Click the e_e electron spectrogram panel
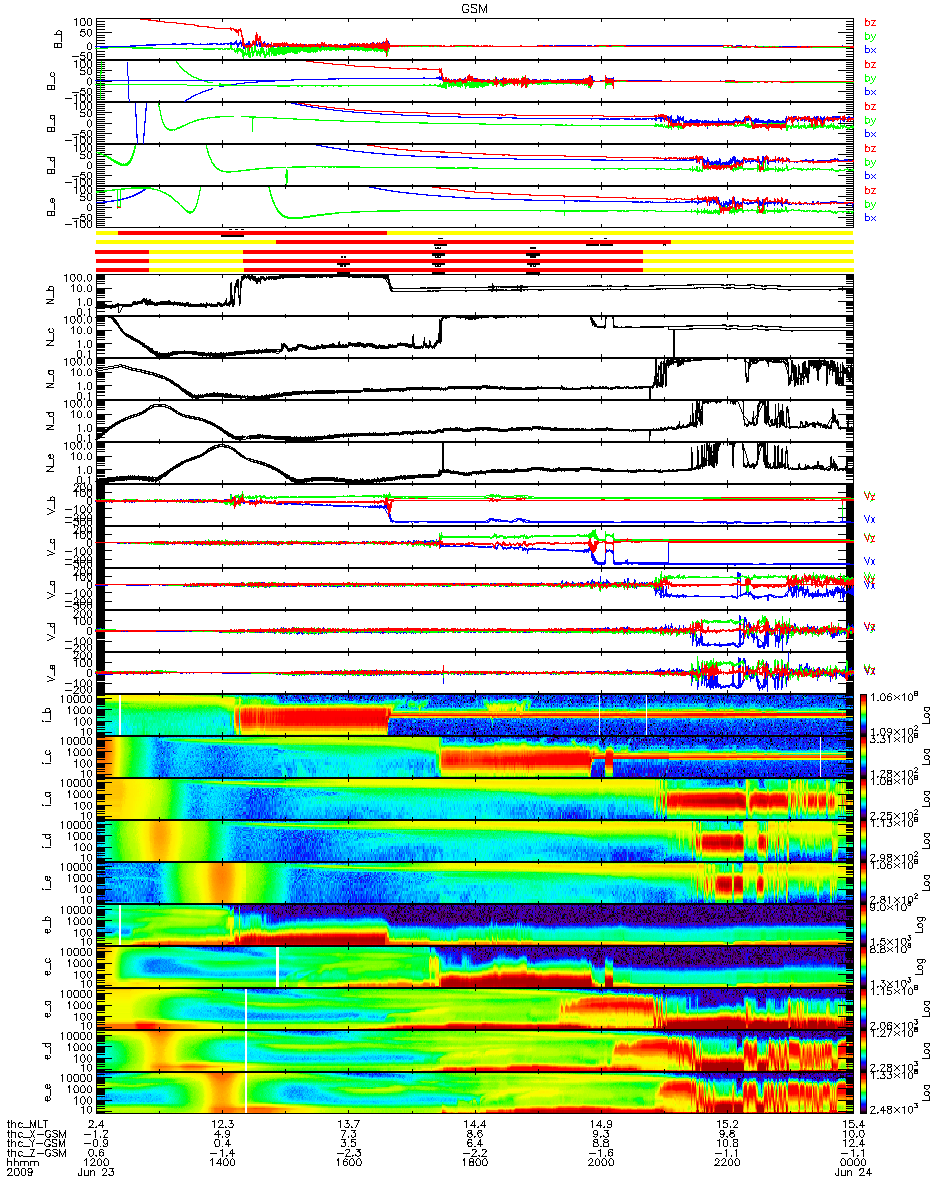Viewport: 930px width, 1200px height. tap(475, 1093)
